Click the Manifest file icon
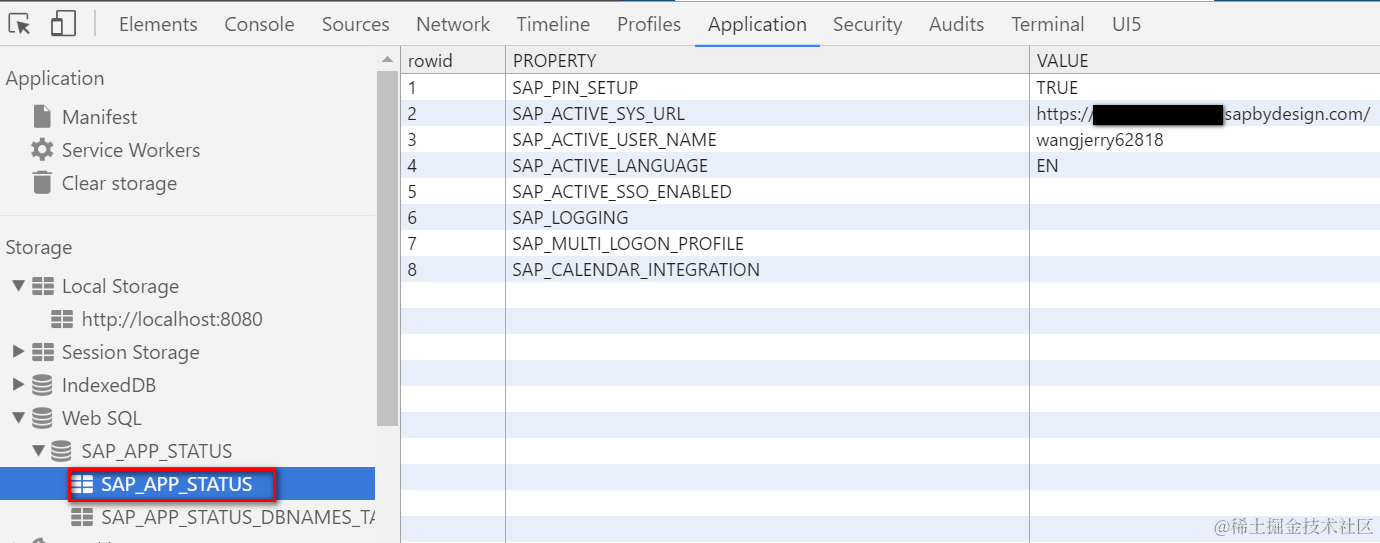The height and width of the screenshot is (543, 1380). (42, 117)
